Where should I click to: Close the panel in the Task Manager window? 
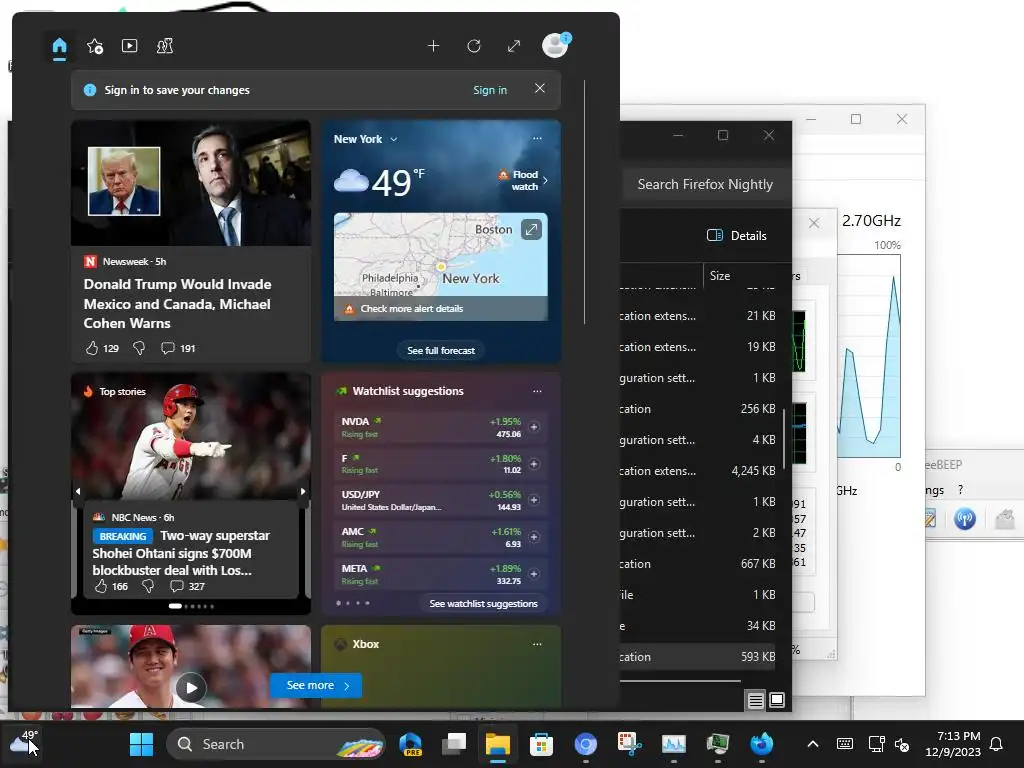(x=814, y=223)
